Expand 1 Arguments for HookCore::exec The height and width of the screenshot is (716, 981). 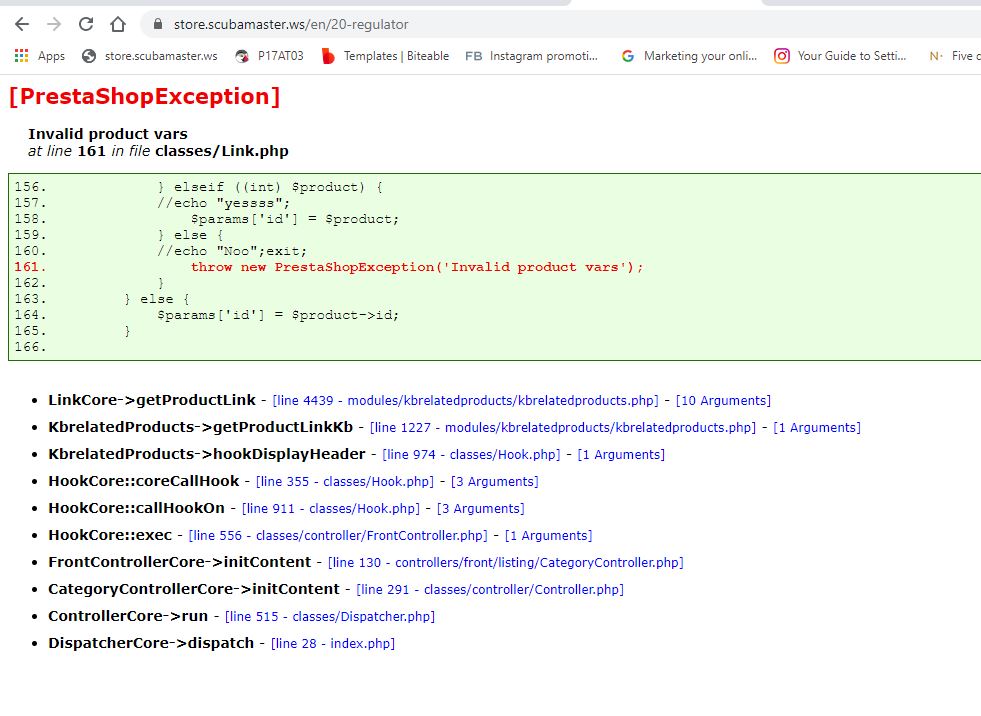549,535
